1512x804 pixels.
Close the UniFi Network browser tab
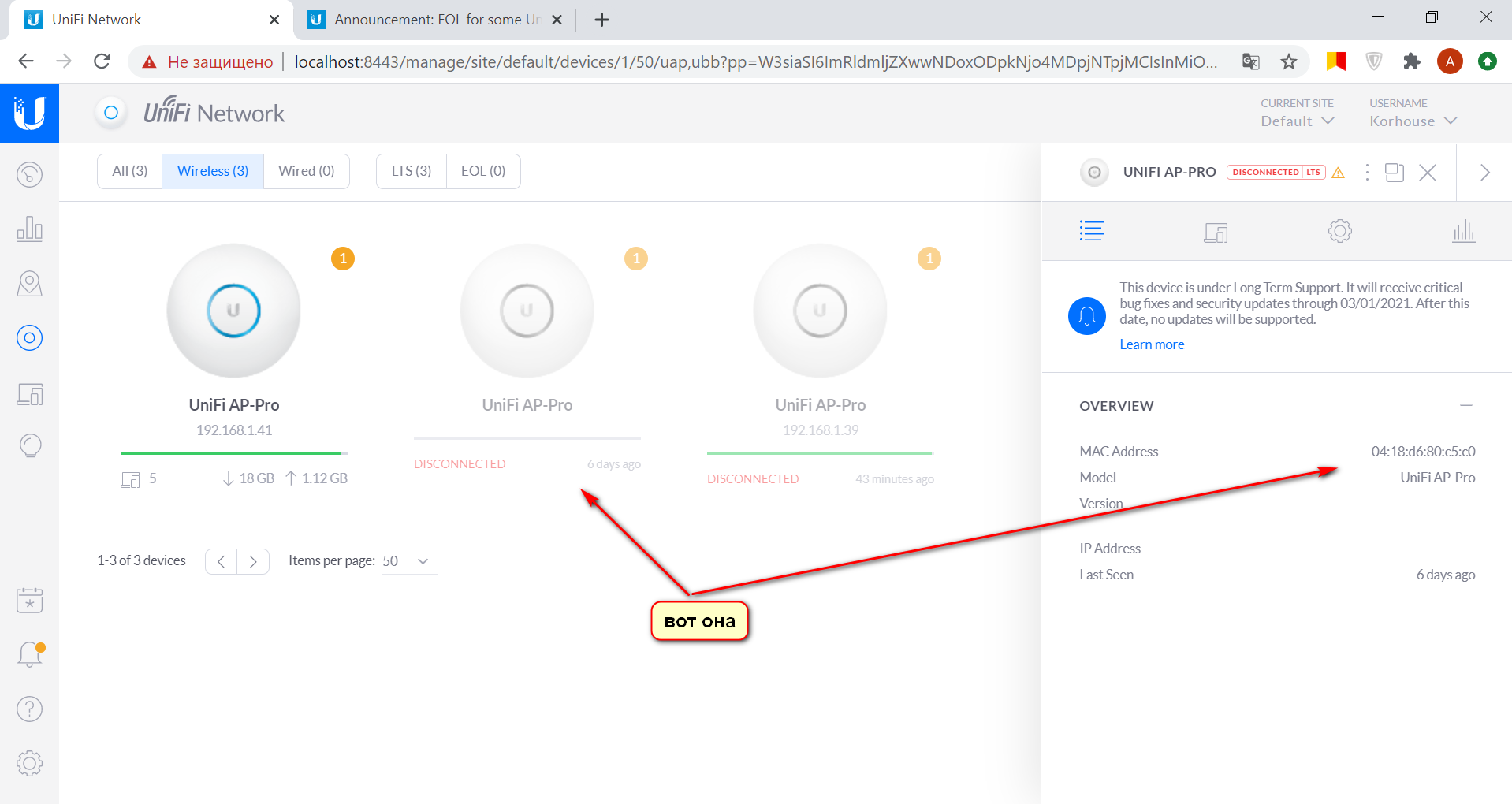(274, 20)
